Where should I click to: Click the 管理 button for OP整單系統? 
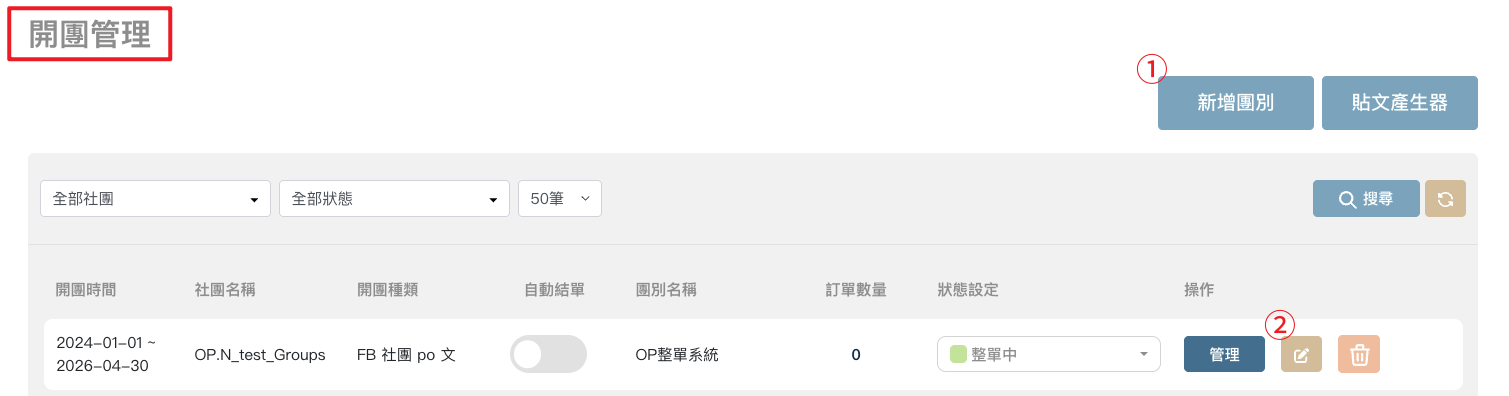1224,354
